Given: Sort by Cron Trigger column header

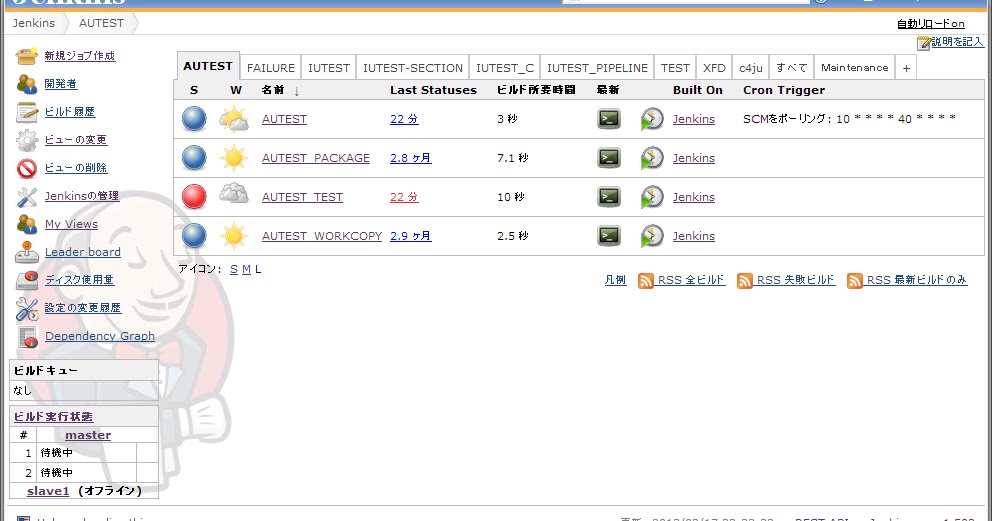Looking at the screenshot, I should point(784,90).
